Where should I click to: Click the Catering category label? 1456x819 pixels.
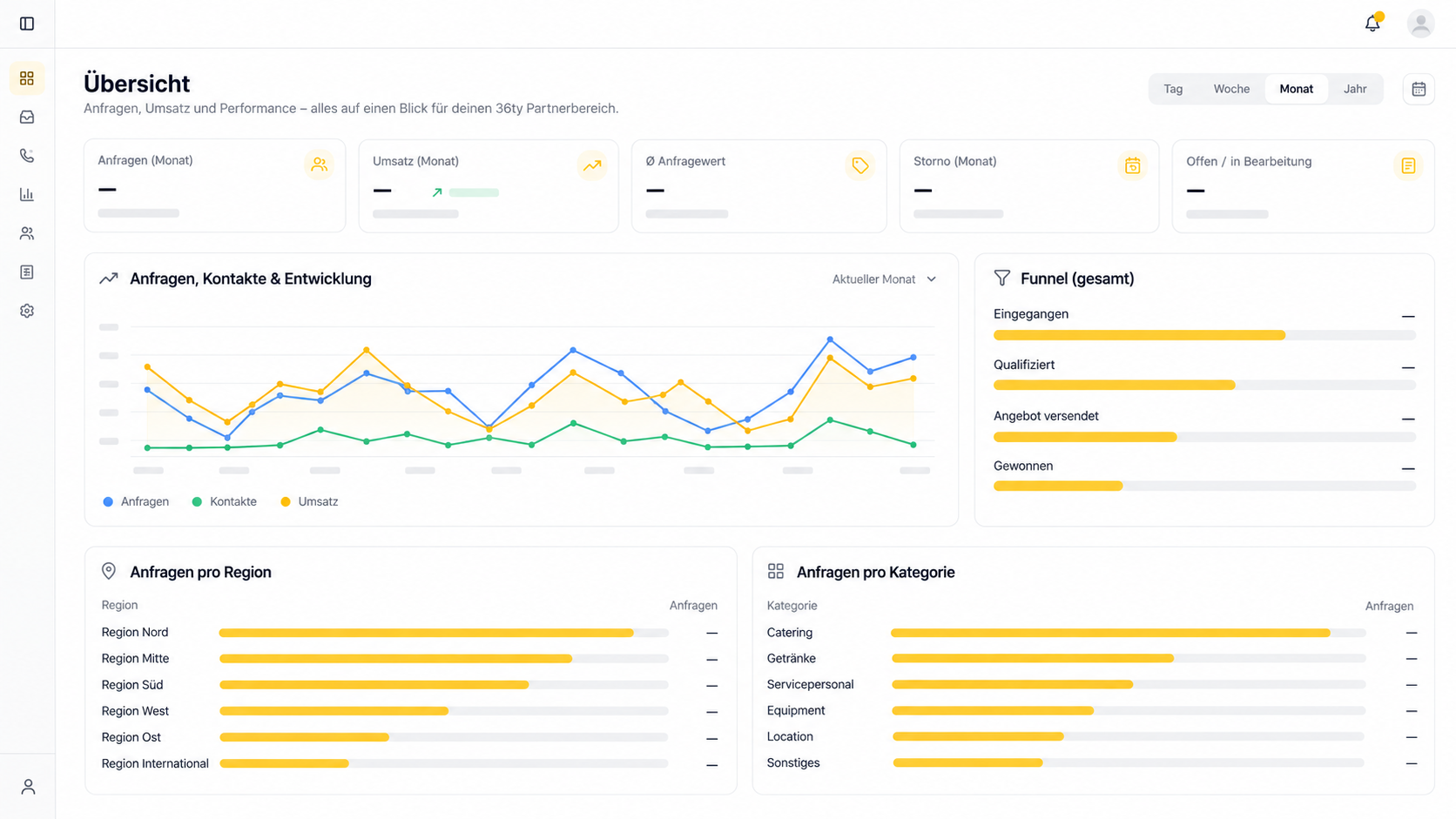pyautogui.click(x=790, y=633)
